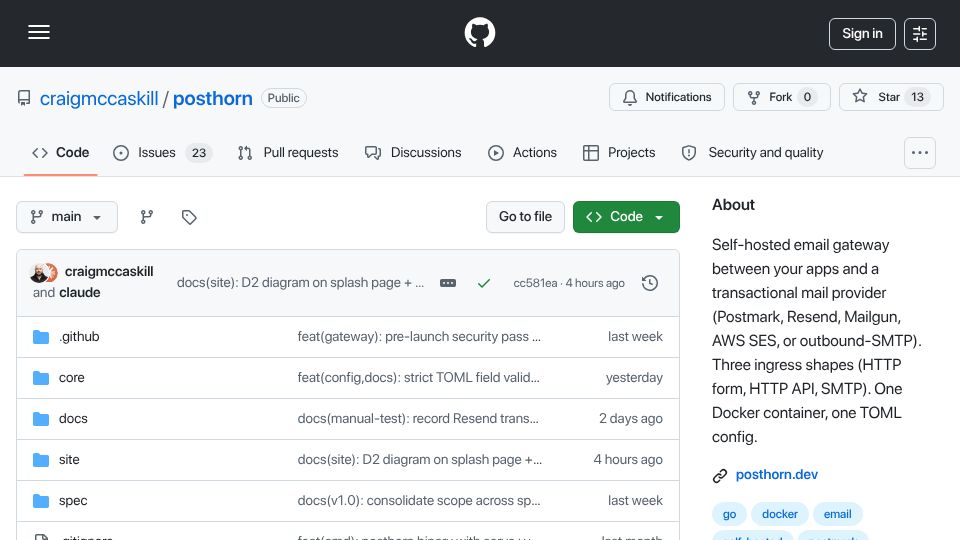Viewport: 960px width, 540px height.
Task: Select the 'email' topic tag
Action: click(837, 514)
